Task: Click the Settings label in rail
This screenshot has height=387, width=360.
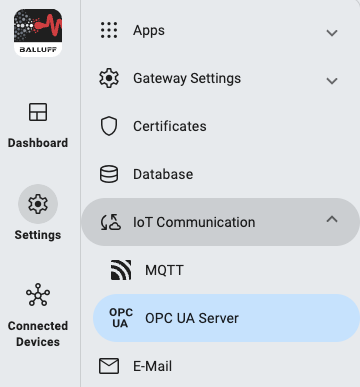Action: click(x=38, y=235)
